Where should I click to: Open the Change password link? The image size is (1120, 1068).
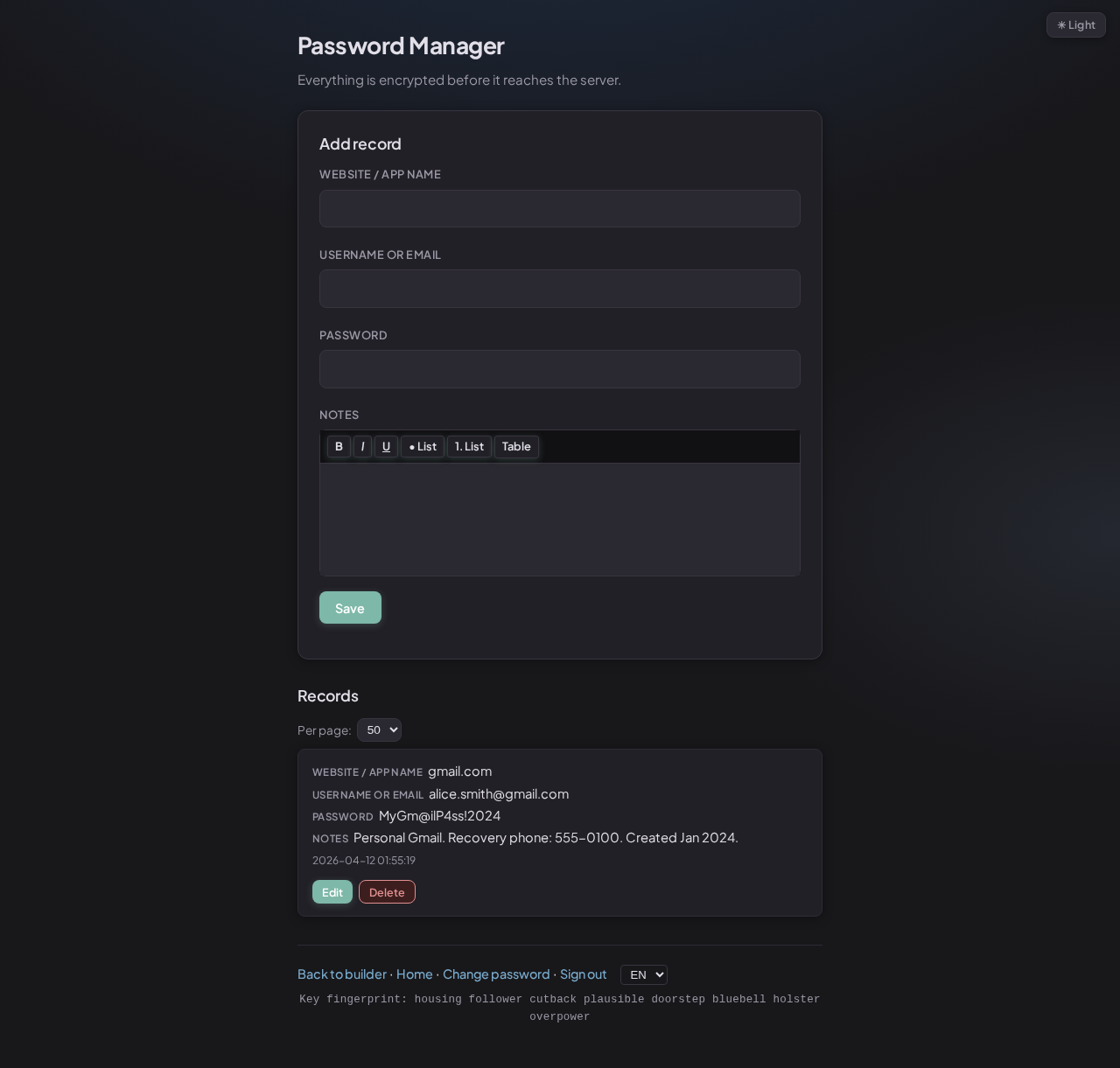496,974
